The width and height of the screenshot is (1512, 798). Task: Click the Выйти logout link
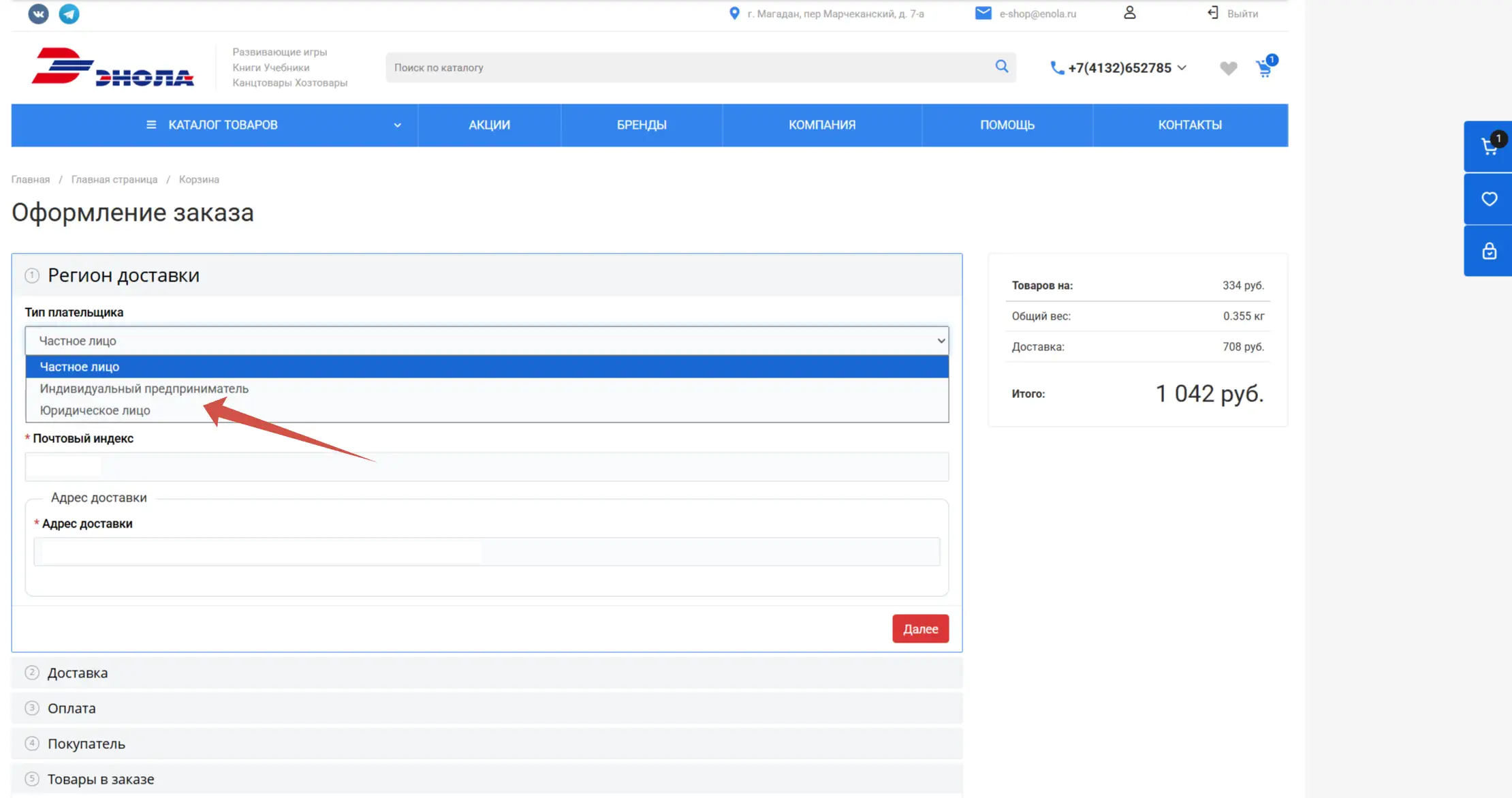tap(1242, 14)
